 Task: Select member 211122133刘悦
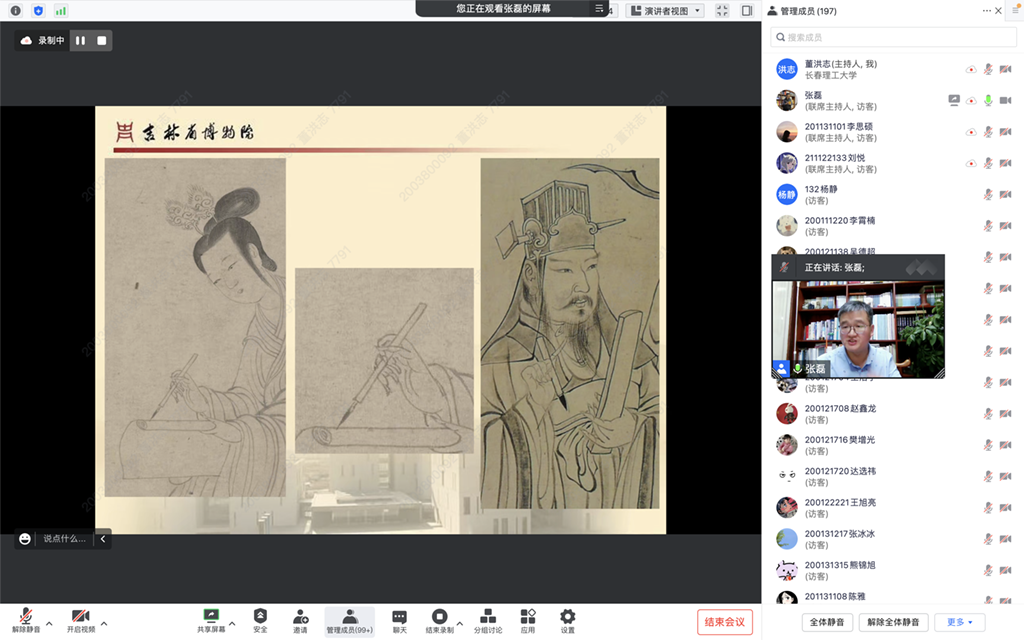click(893, 163)
